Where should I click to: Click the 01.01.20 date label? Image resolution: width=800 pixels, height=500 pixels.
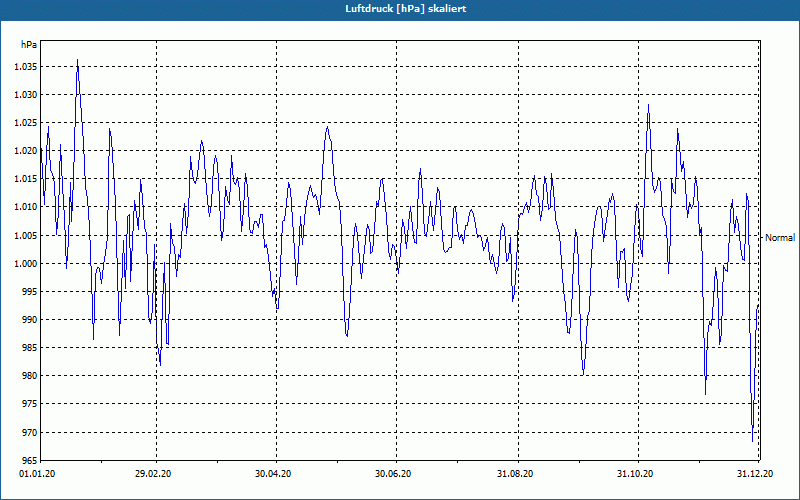tap(37, 474)
